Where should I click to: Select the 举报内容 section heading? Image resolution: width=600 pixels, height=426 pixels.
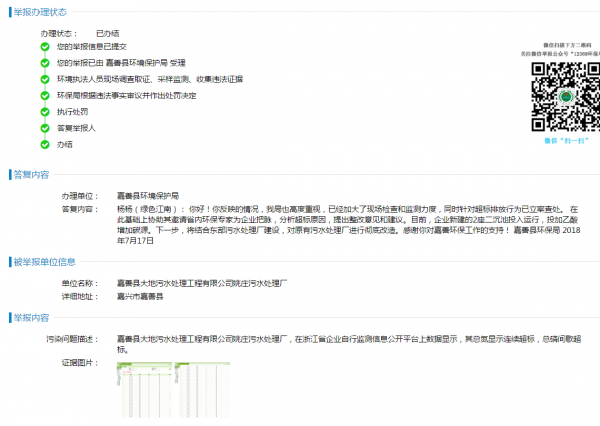31,318
